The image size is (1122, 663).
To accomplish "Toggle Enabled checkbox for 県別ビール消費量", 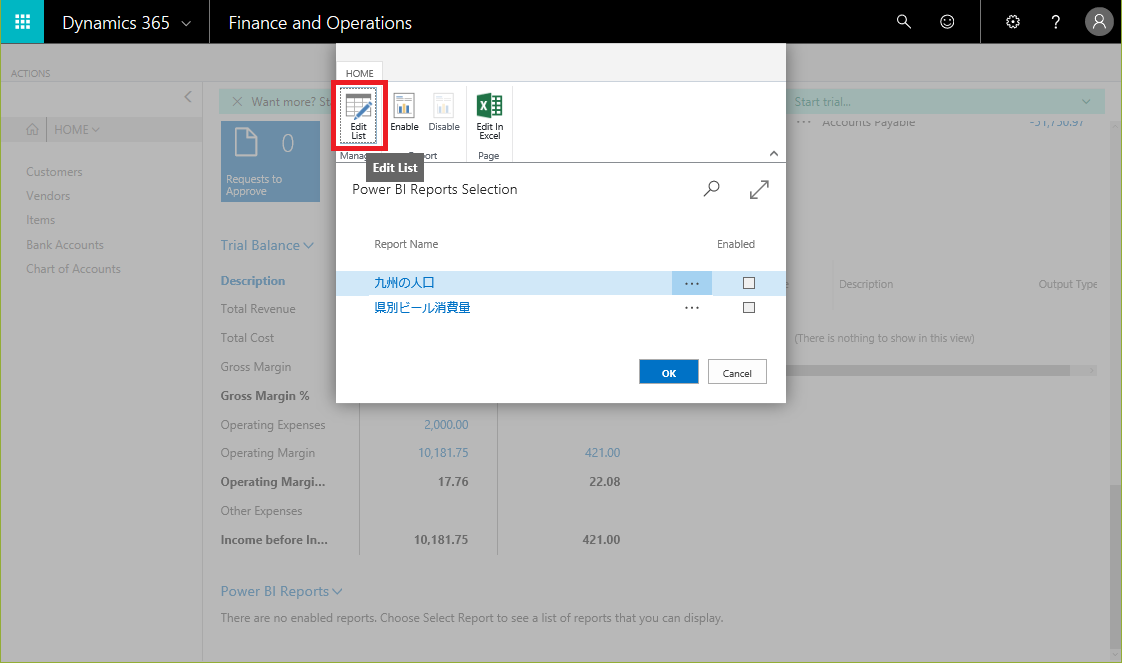I will click(x=748, y=308).
